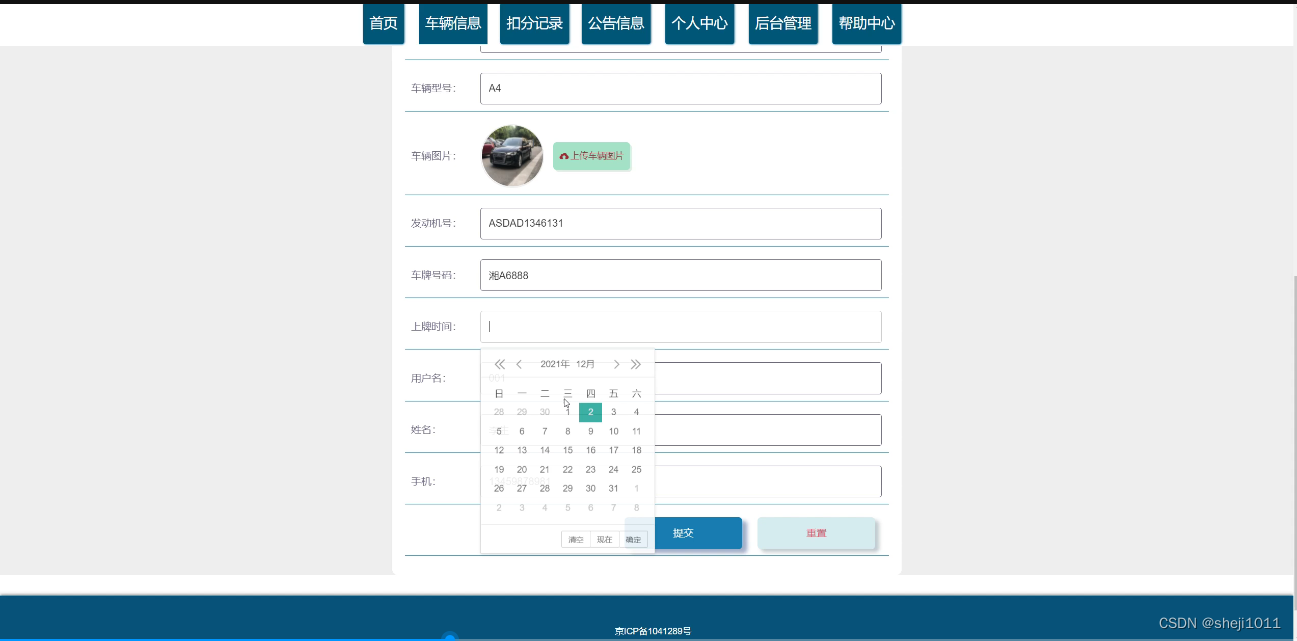1297x641 pixels.
Task: Select December 2 in the calendar
Action: [590, 411]
